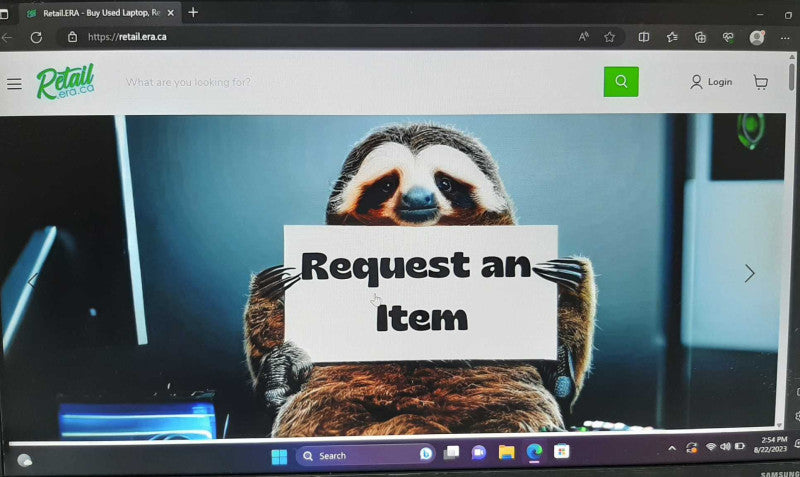Open a new browser tab

click(193, 12)
